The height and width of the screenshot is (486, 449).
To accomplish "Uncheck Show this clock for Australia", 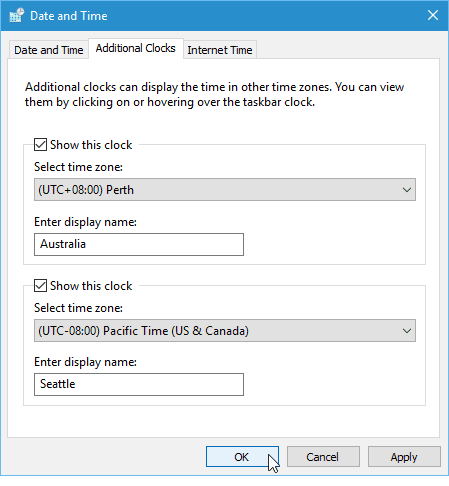I will [40, 145].
